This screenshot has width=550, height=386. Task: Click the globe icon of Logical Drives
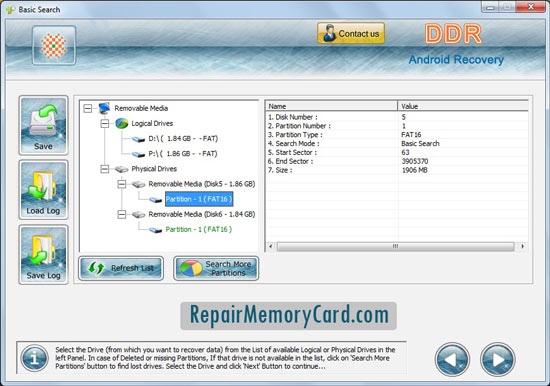122,124
